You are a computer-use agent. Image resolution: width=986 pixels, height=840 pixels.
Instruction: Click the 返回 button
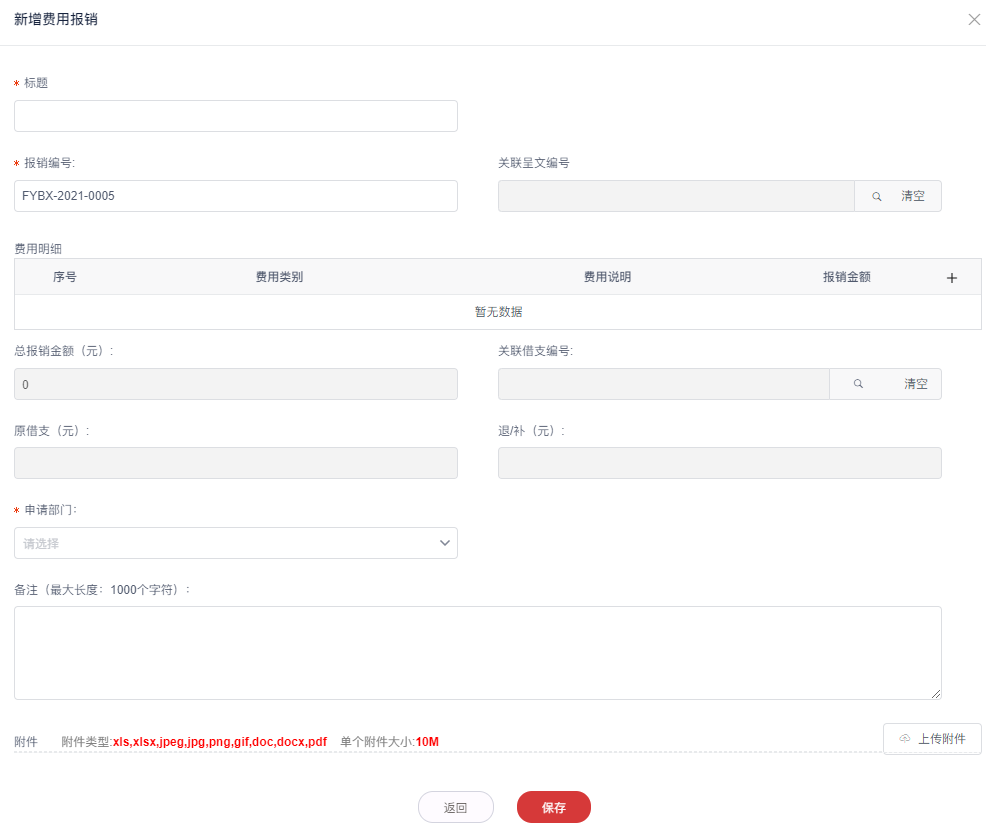(x=455, y=807)
